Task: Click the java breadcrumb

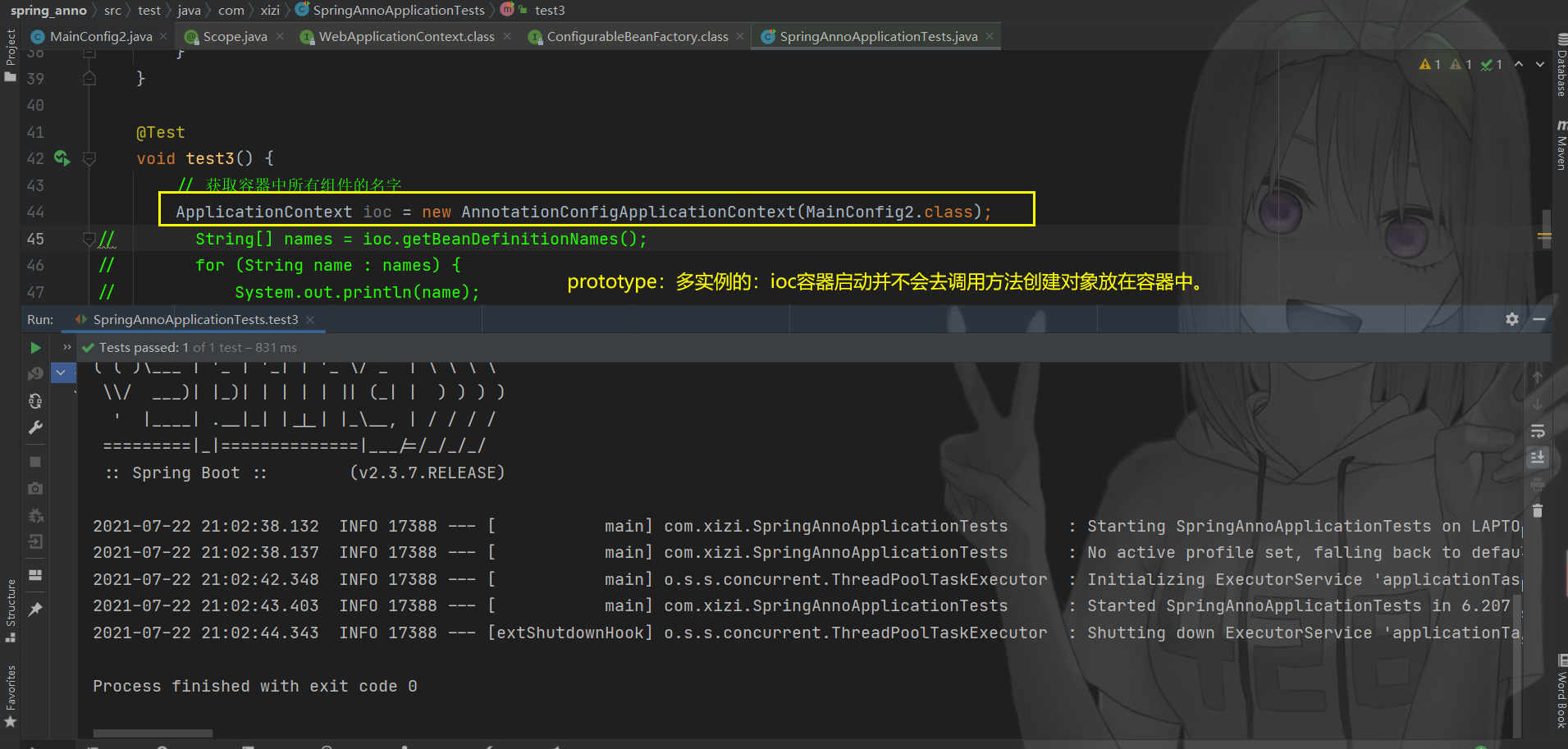Action: click(189, 10)
